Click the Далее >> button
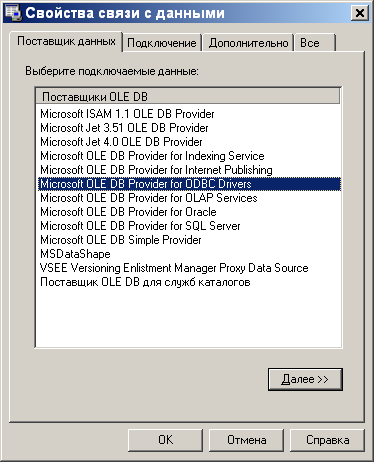Screen dimensions: 374x462 [x=305, y=379]
